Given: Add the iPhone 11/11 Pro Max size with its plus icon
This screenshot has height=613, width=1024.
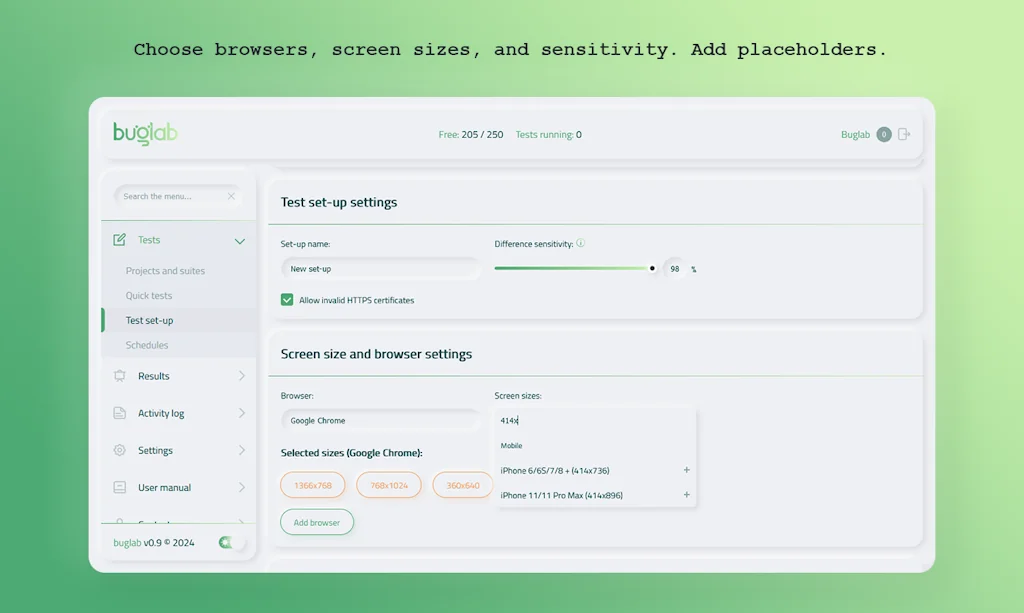Looking at the screenshot, I should coord(686,495).
